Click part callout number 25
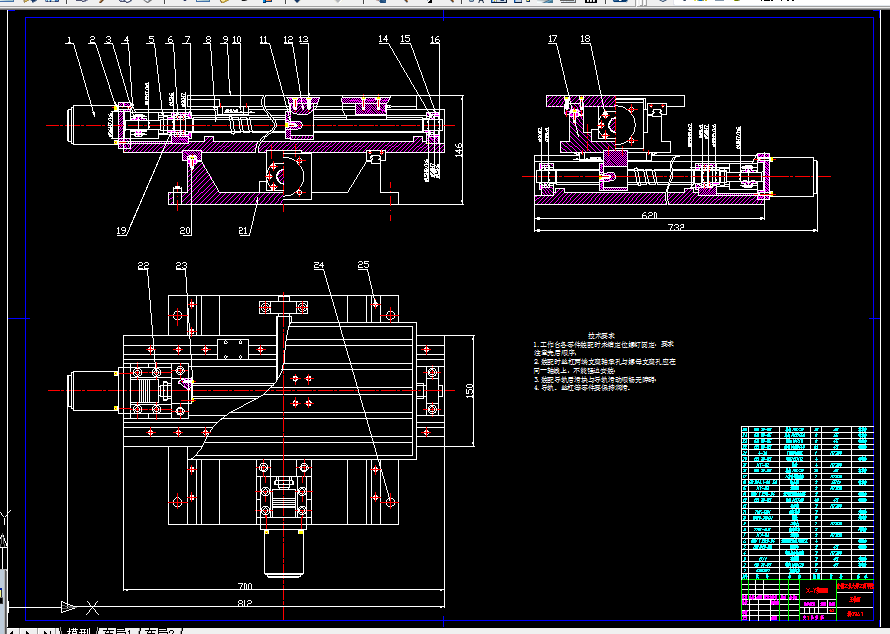Viewport: 890px width, 634px height. point(363,264)
